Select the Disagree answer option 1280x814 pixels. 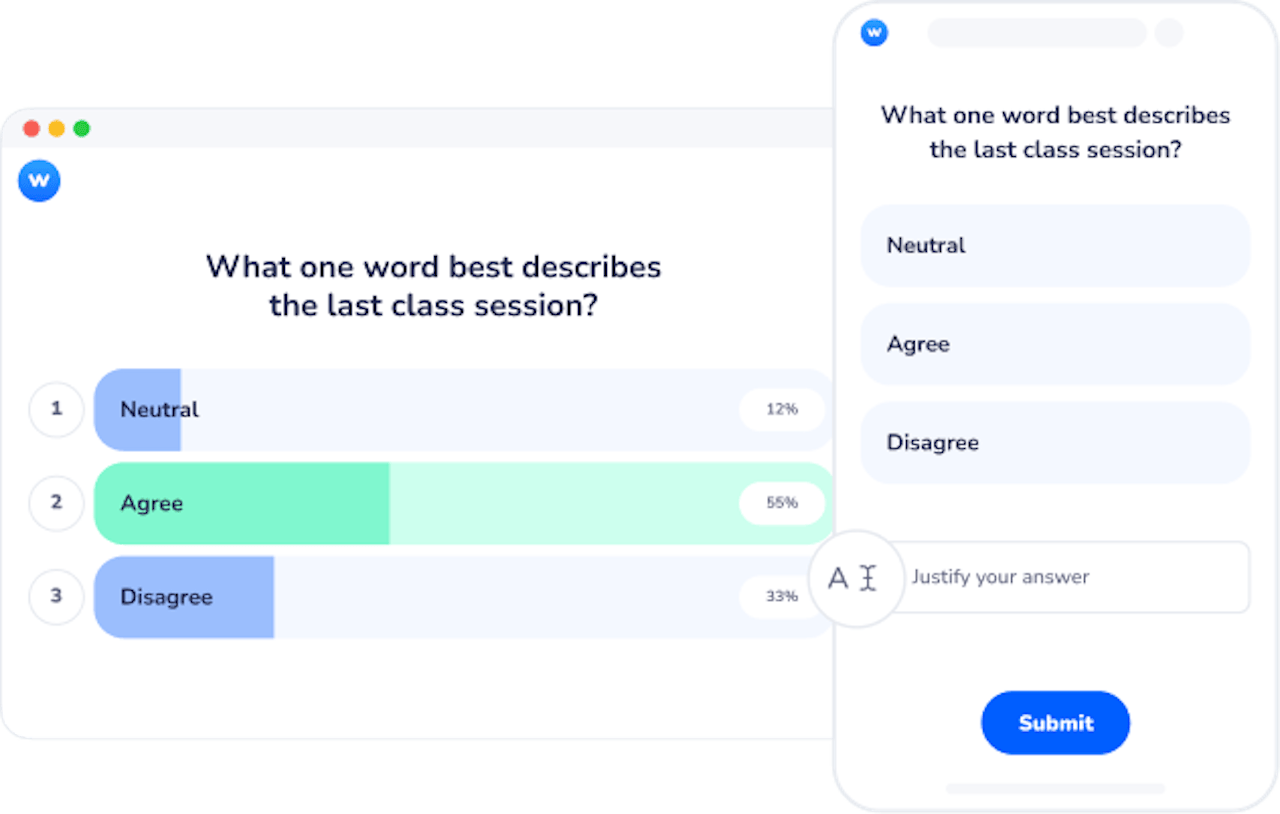click(1055, 442)
